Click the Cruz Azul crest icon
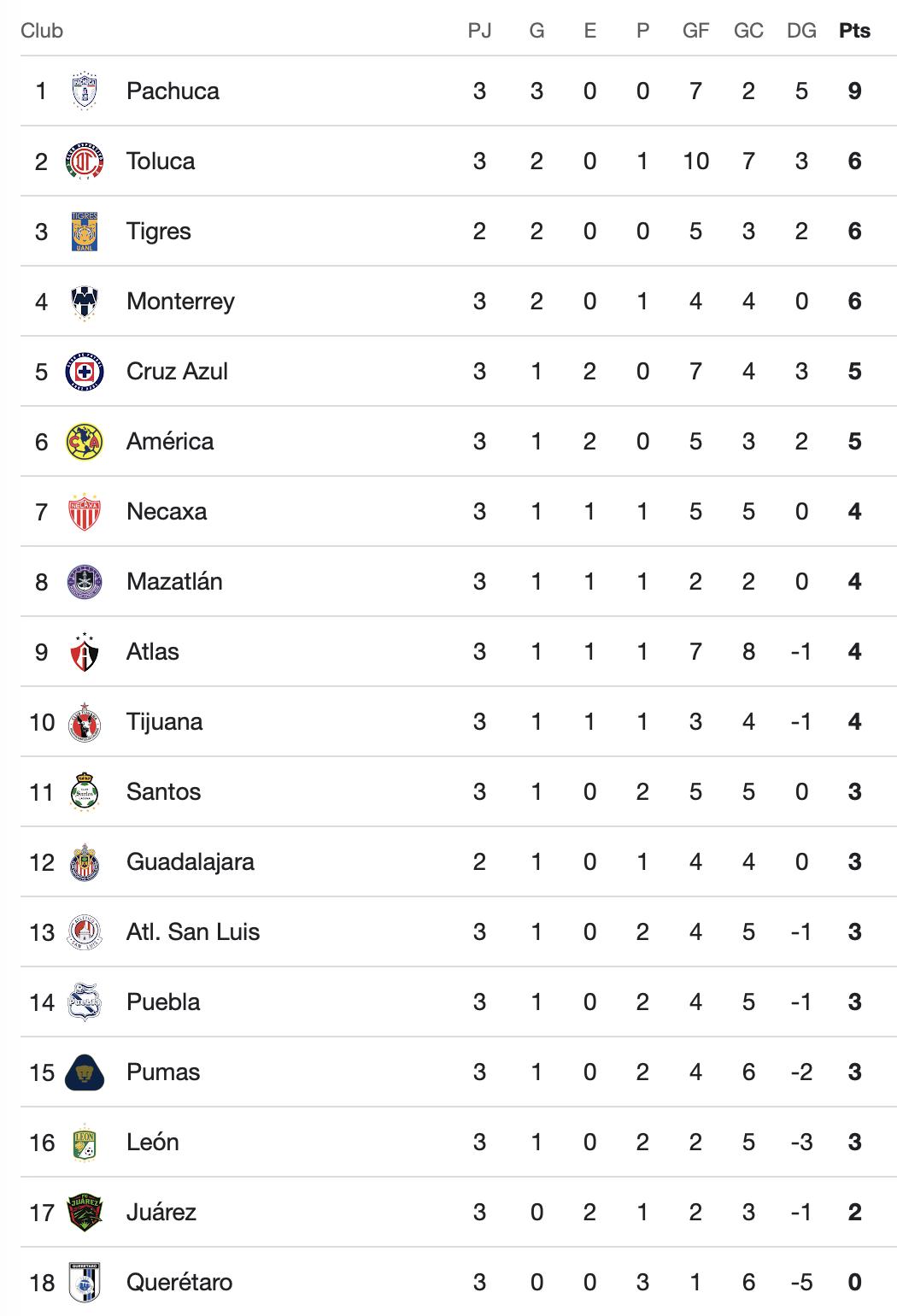 (x=85, y=372)
